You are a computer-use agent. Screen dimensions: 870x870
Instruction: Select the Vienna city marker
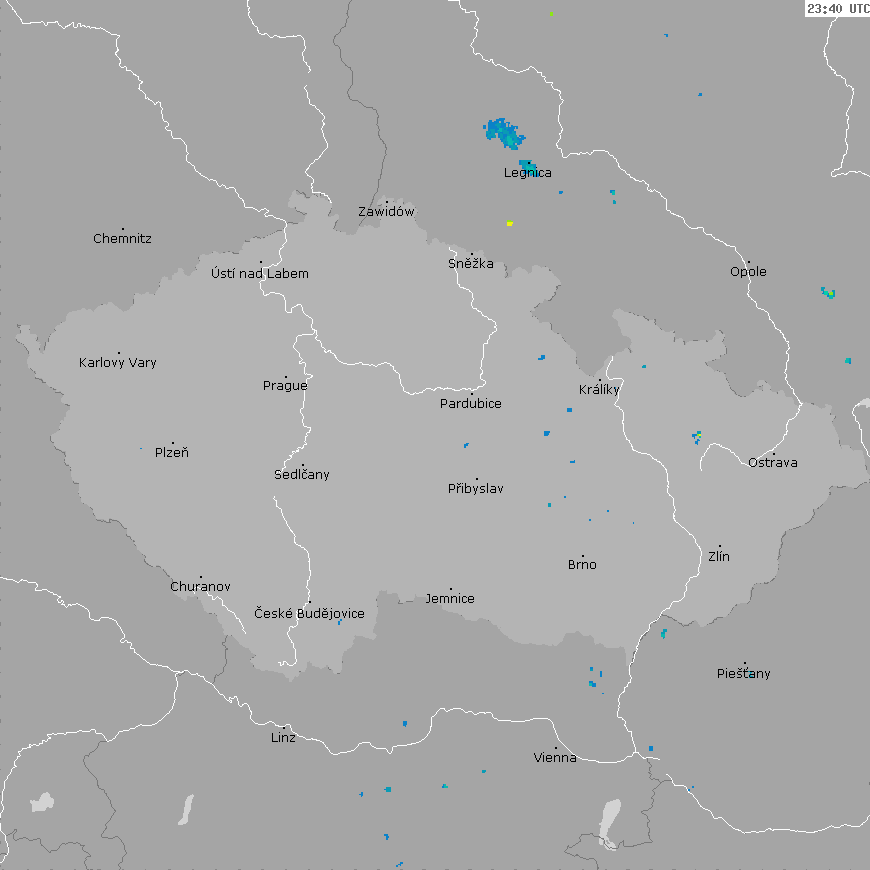[x=556, y=748]
